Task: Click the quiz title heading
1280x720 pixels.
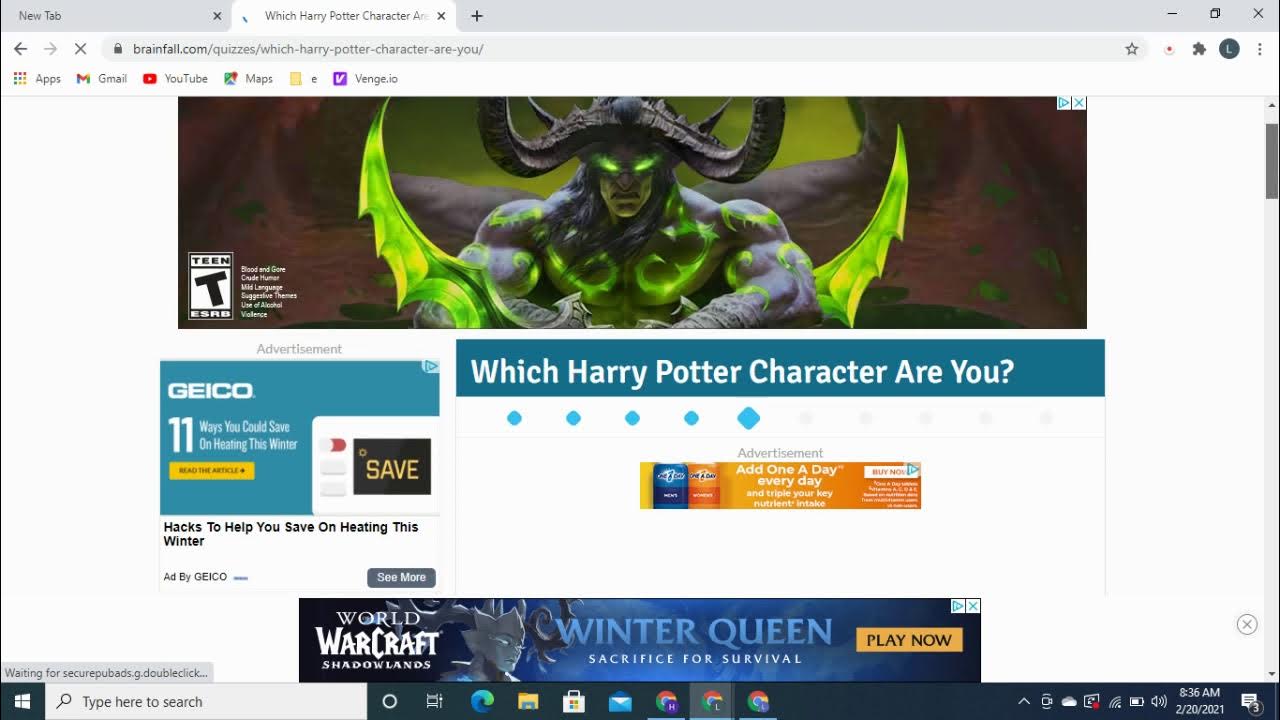Action: pyautogui.click(x=742, y=371)
